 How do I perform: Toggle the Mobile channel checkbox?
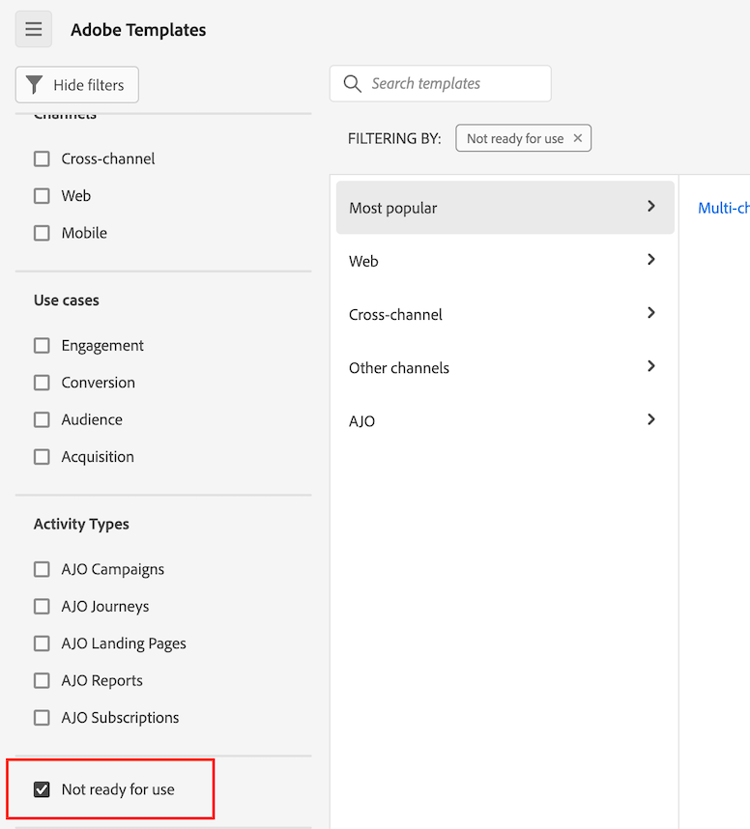pos(42,233)
